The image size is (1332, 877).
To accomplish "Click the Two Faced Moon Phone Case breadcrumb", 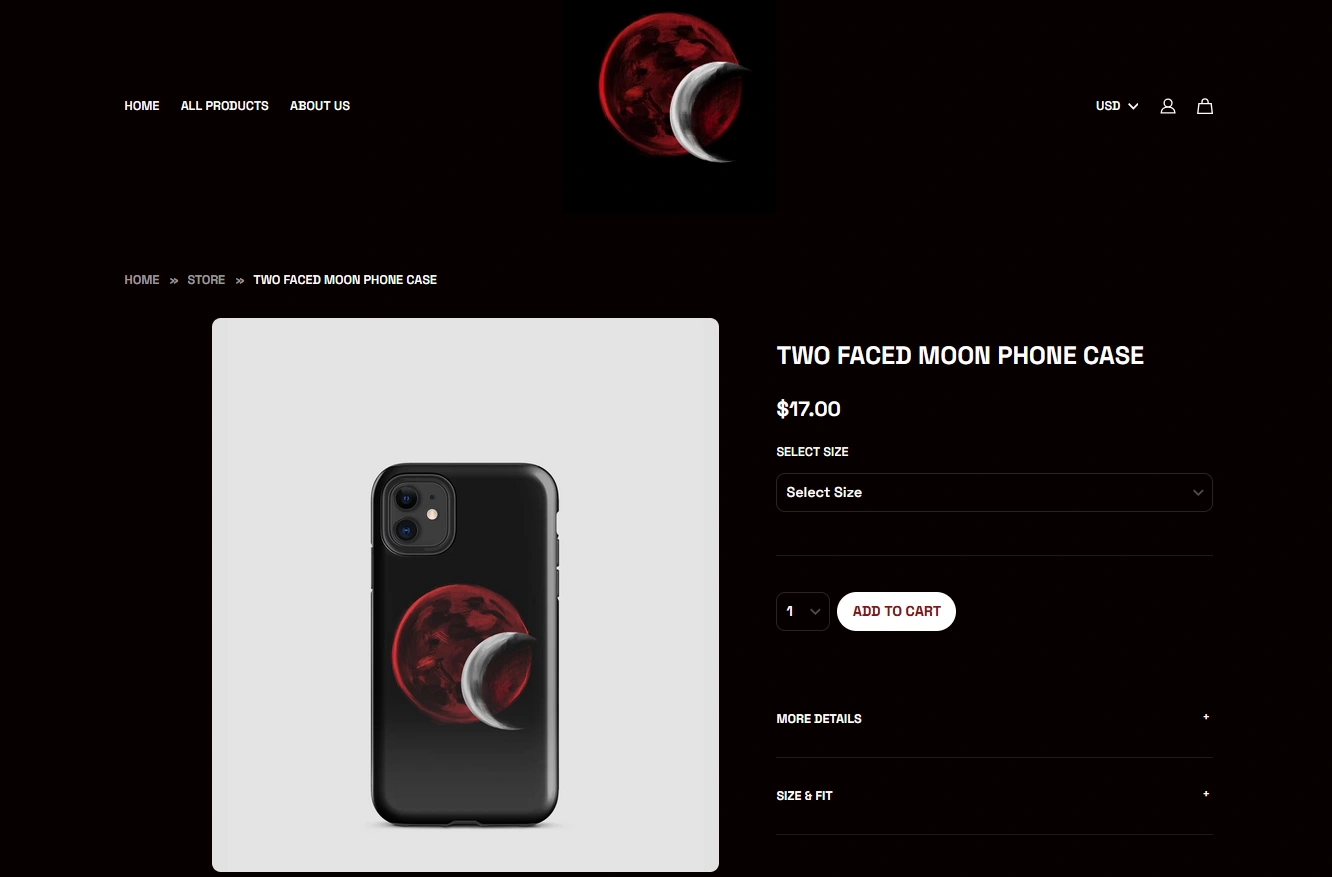I will [345, 280].
